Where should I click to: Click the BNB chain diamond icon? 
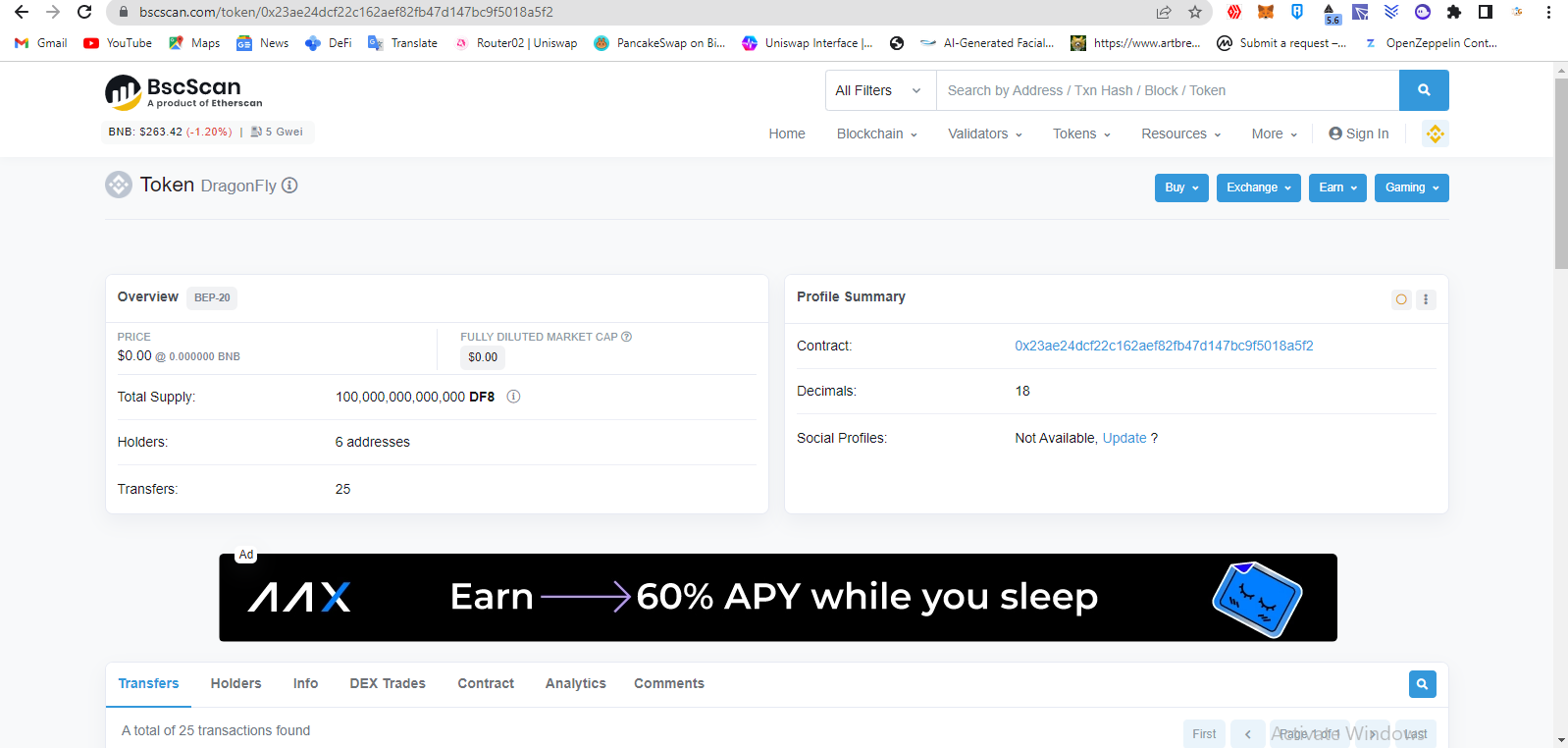pos(1435,134)
